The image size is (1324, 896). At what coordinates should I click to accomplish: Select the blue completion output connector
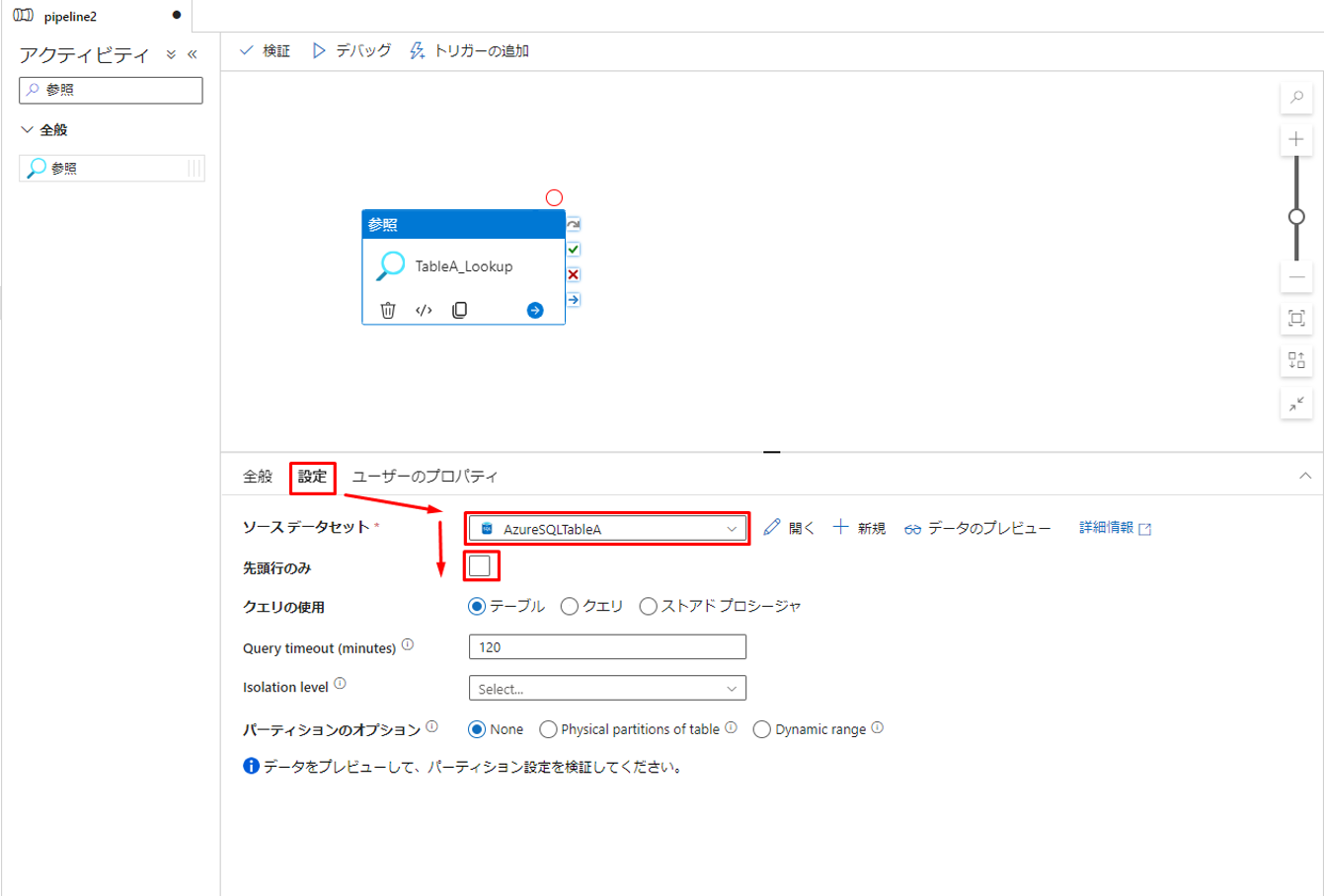[574, 299]
